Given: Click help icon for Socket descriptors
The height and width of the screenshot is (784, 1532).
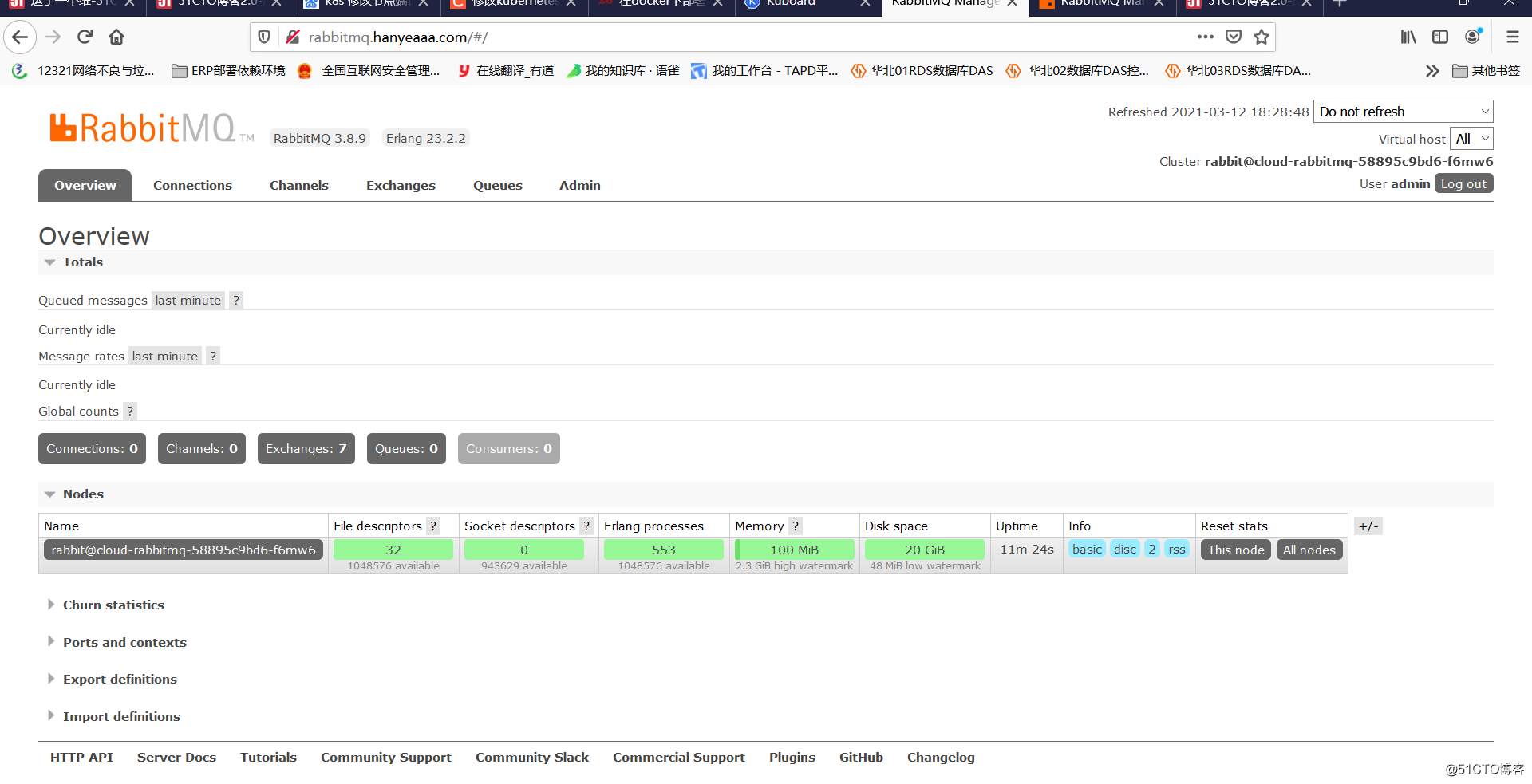Looking at the screenshot, I should [586, 526].
